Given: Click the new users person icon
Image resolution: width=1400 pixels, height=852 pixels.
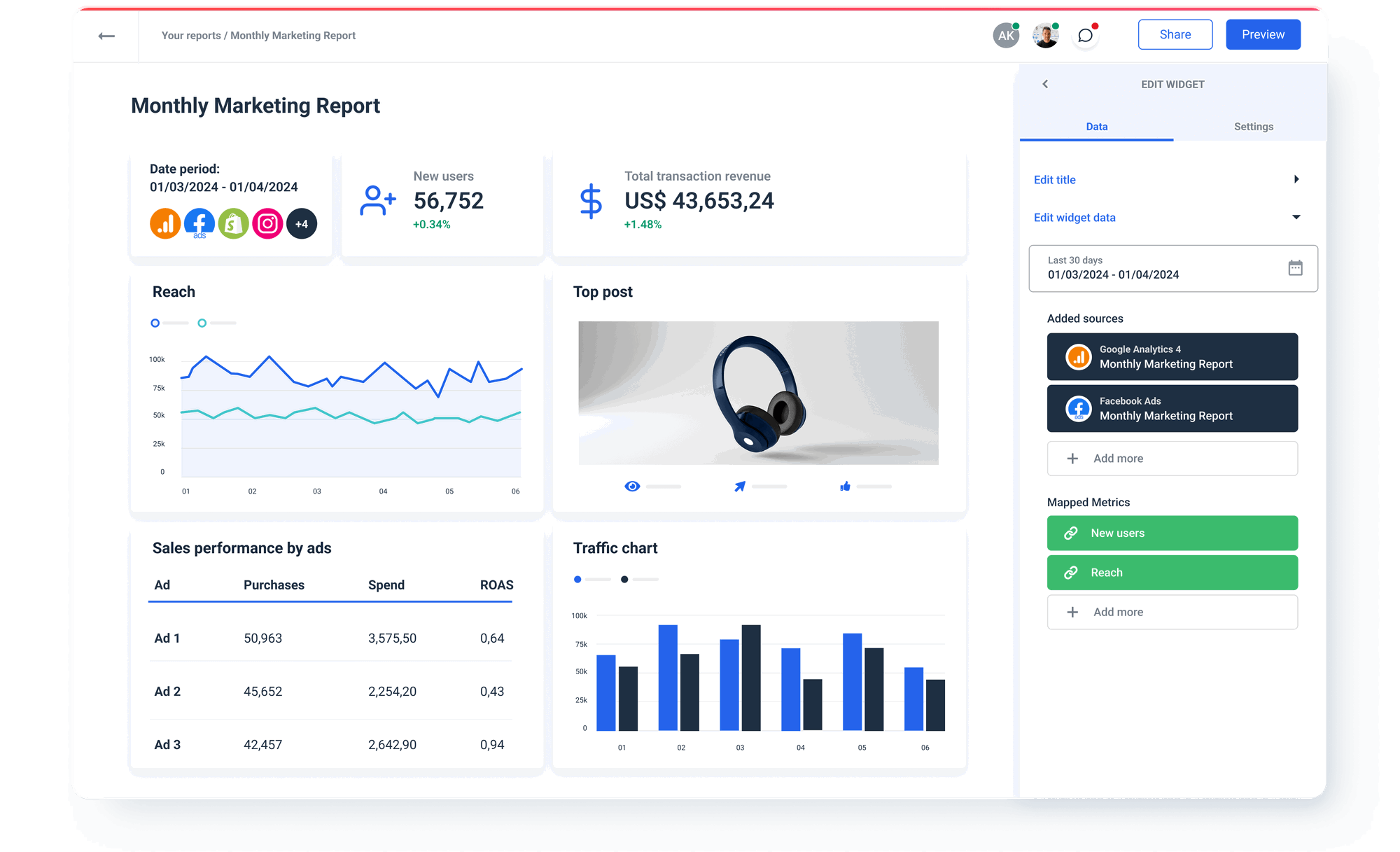Looking at the screenshot, I should point(377,201).
